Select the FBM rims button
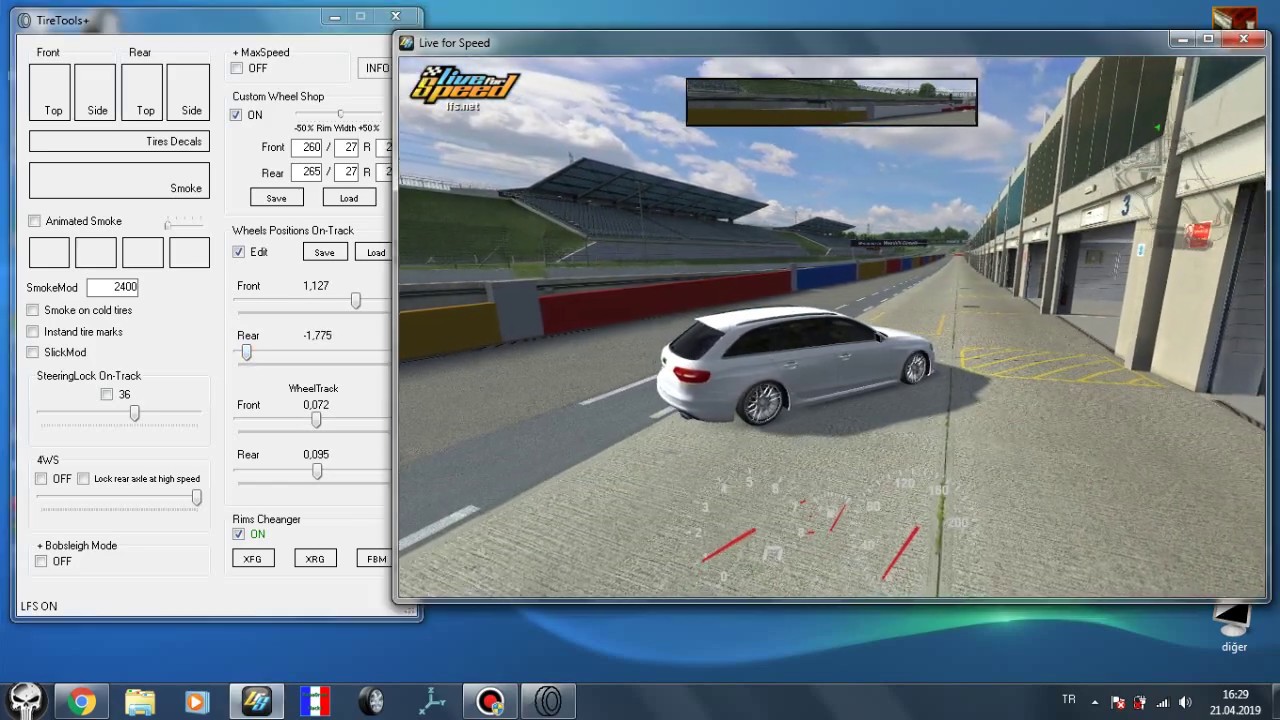This screenshot has width=1280, height=720. [x=374, y=559]
